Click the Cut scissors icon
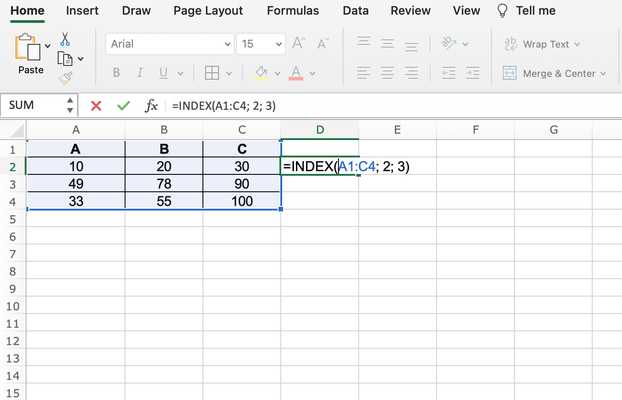 click(65, 39)
